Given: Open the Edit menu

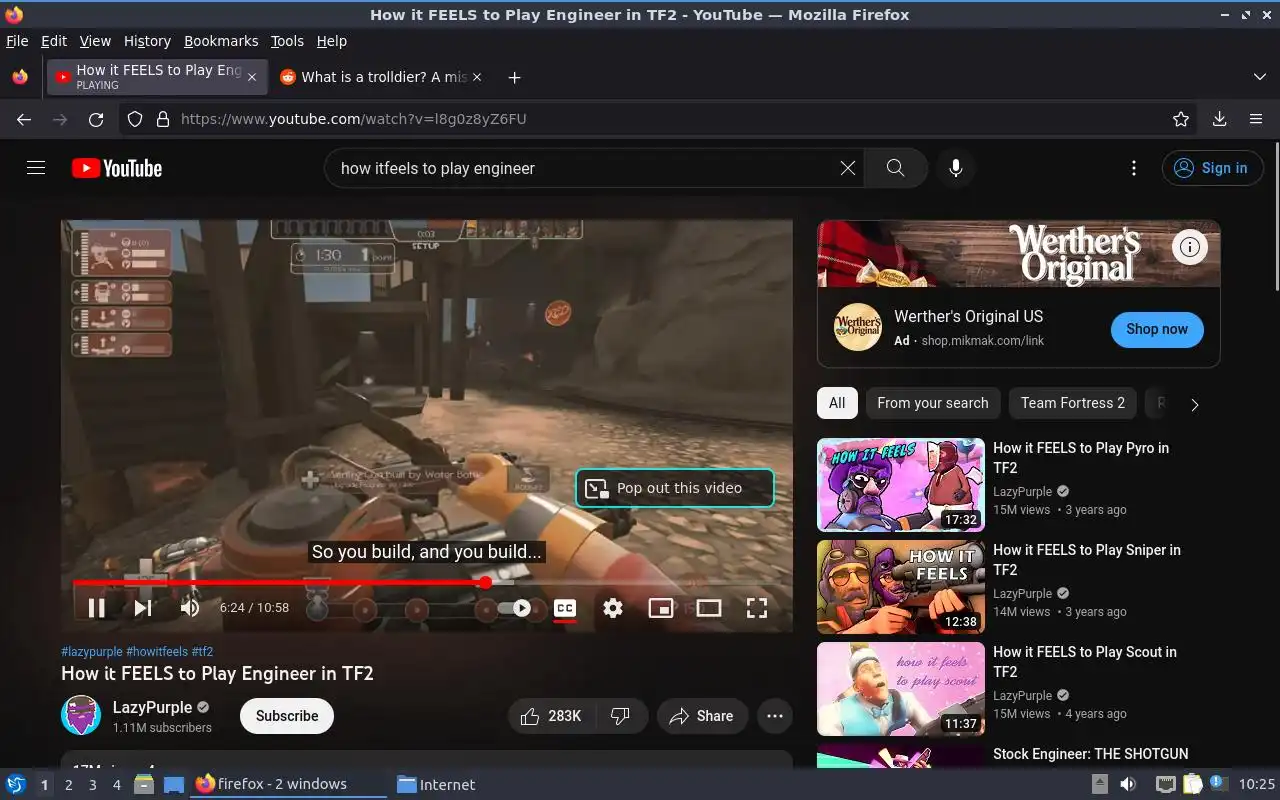Looking at the screenshot, I should click(54, 41).
